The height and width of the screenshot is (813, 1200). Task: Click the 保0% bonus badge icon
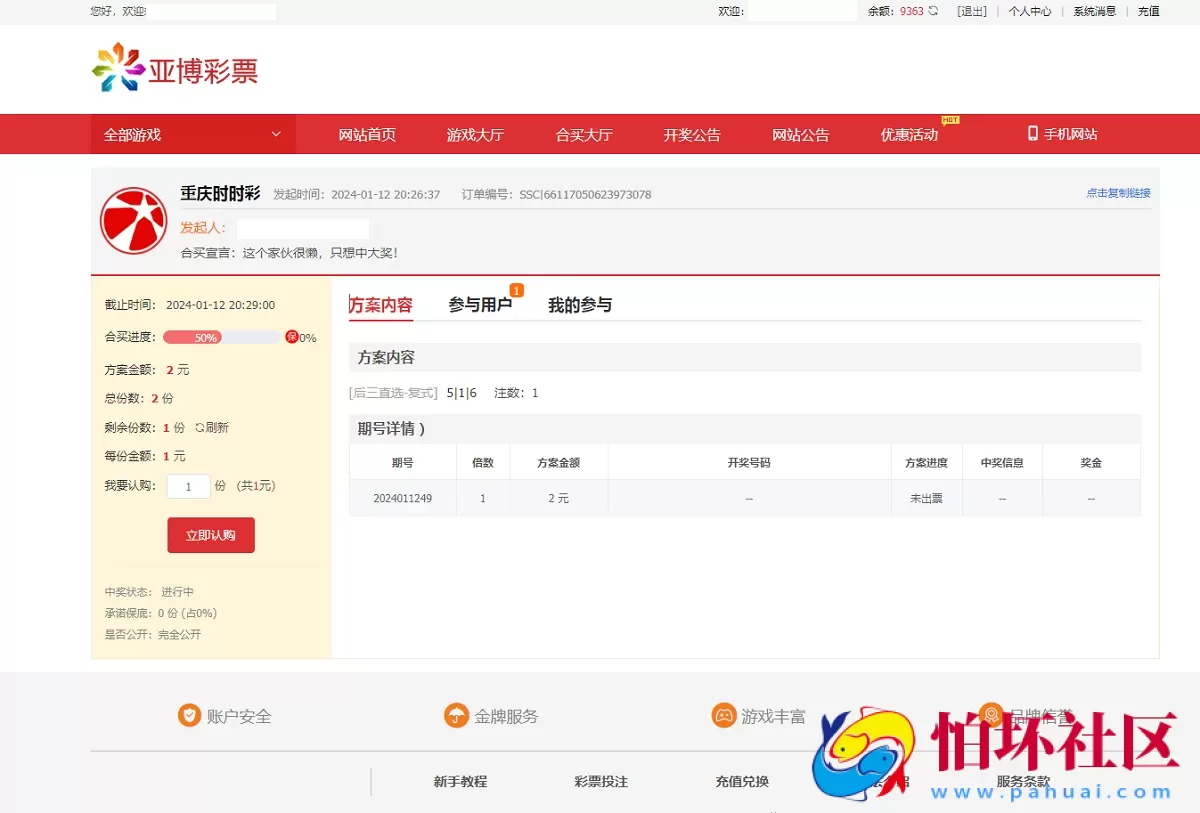(292, 337)
